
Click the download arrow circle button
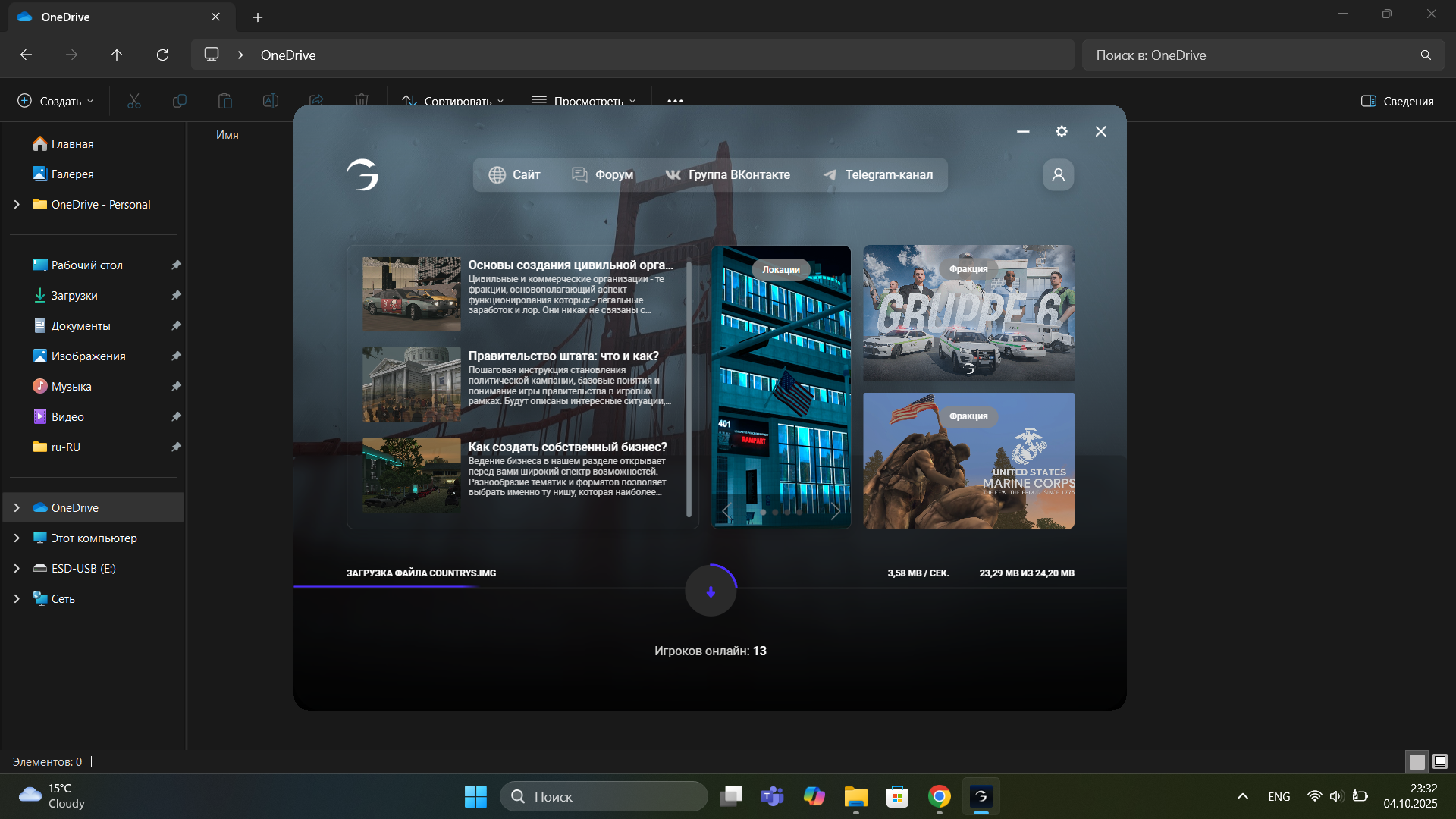point(711,591)
